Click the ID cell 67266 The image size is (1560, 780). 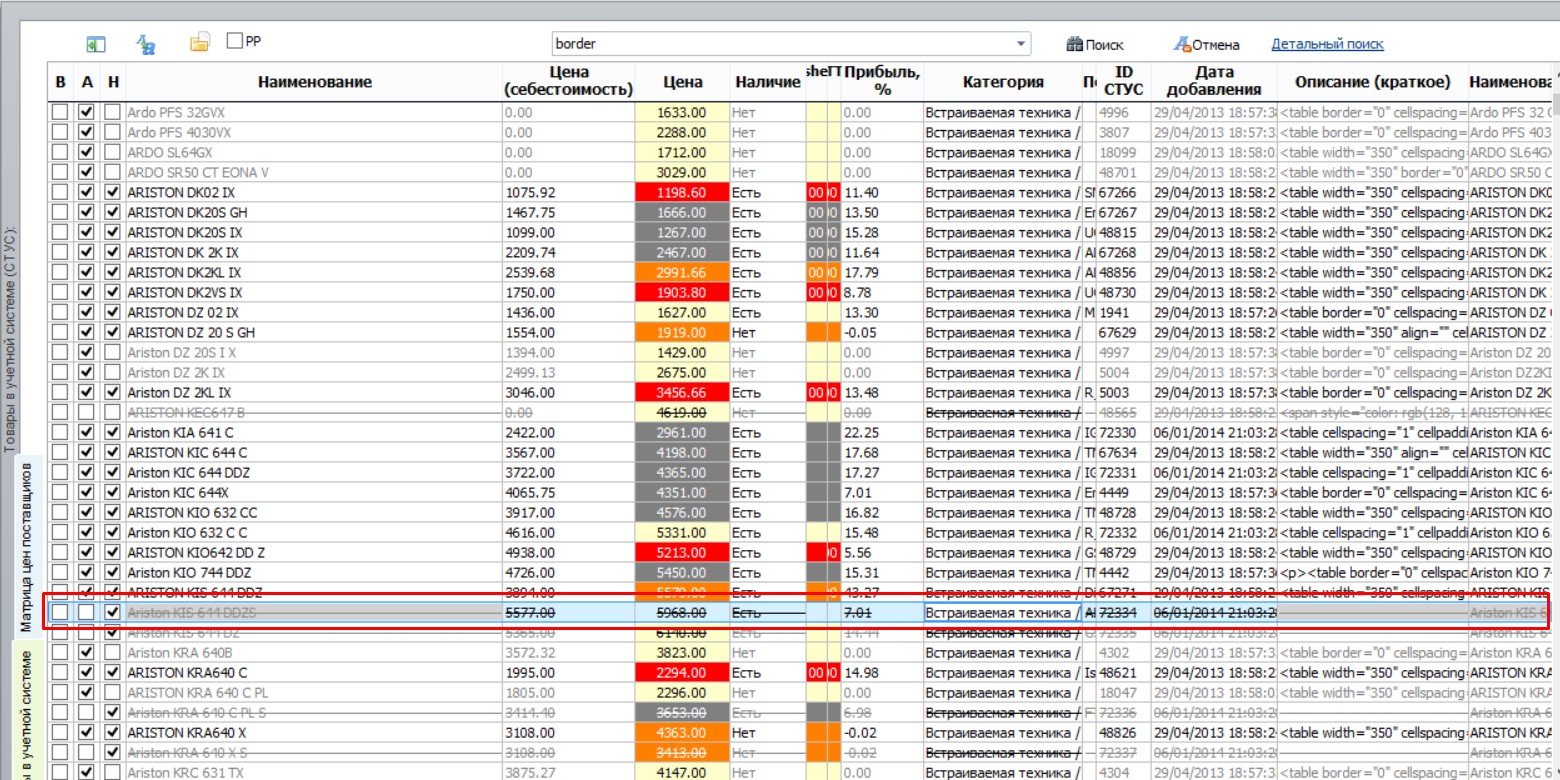click(1124, 193)
